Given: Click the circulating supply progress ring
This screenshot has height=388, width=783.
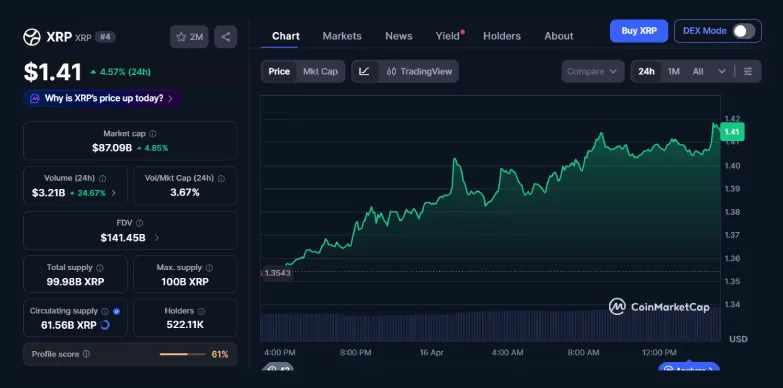Looking at the screenshot, I should click(x=105, y=325).
